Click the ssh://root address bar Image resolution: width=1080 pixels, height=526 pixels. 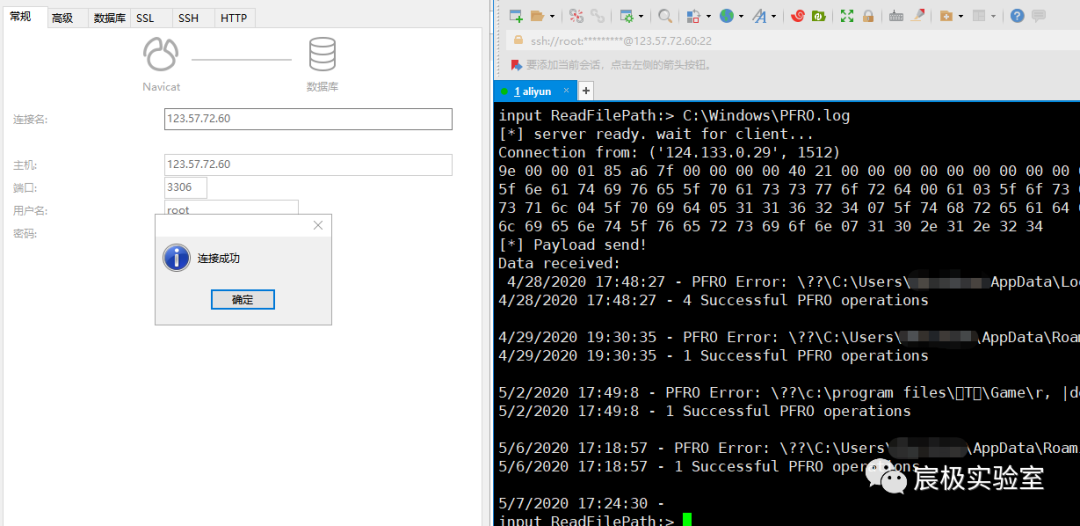(x=792, y=41)
